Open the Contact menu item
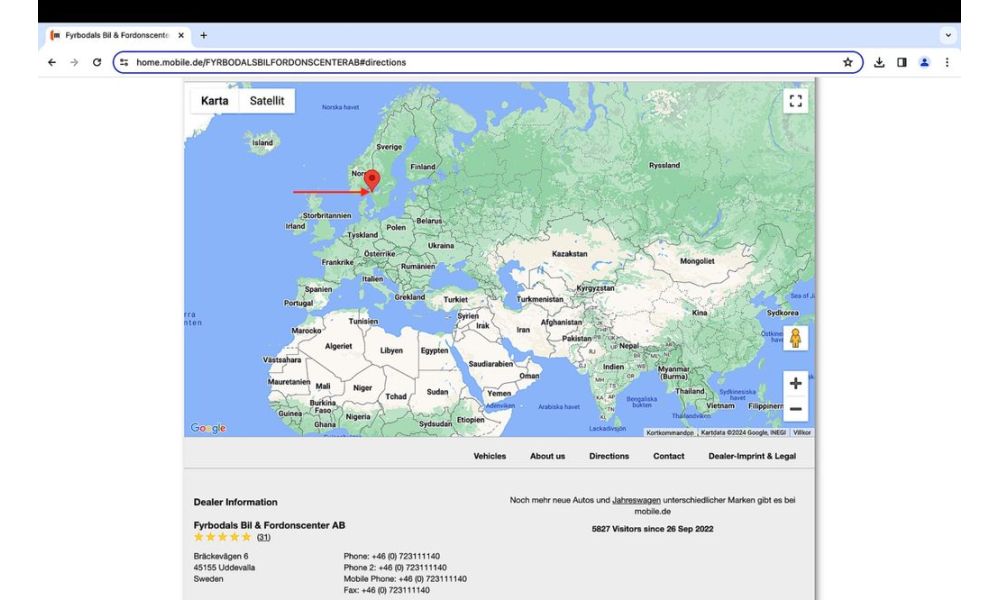 coord(668,456)
